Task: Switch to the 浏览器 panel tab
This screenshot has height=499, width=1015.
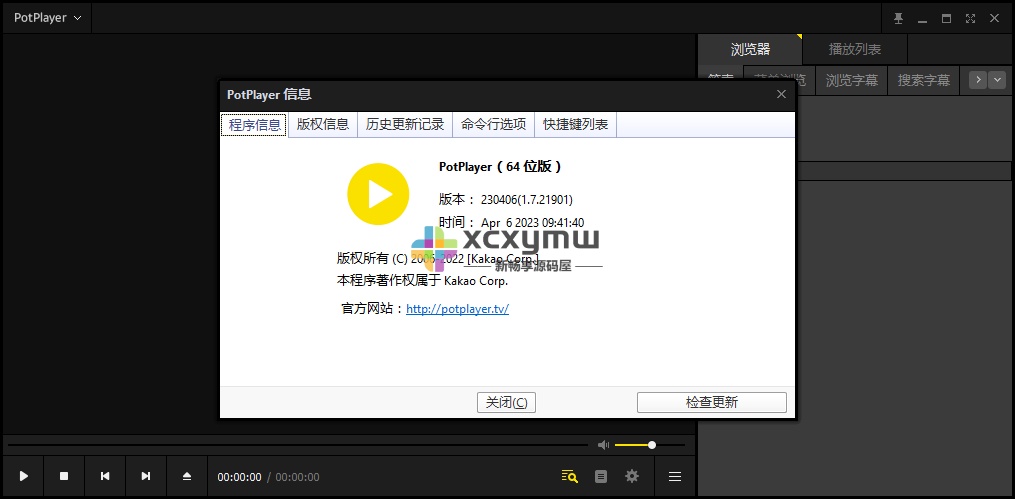Action: (750, 49)
